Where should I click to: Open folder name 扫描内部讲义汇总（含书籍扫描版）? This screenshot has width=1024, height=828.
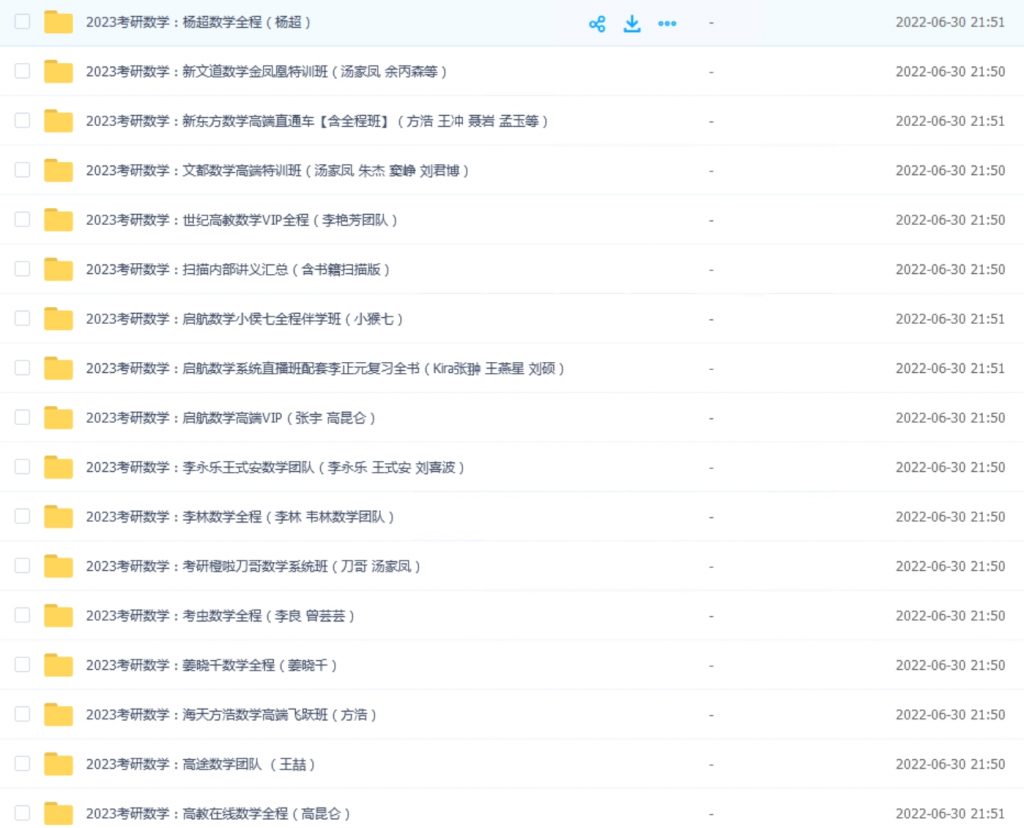point(238,270)
